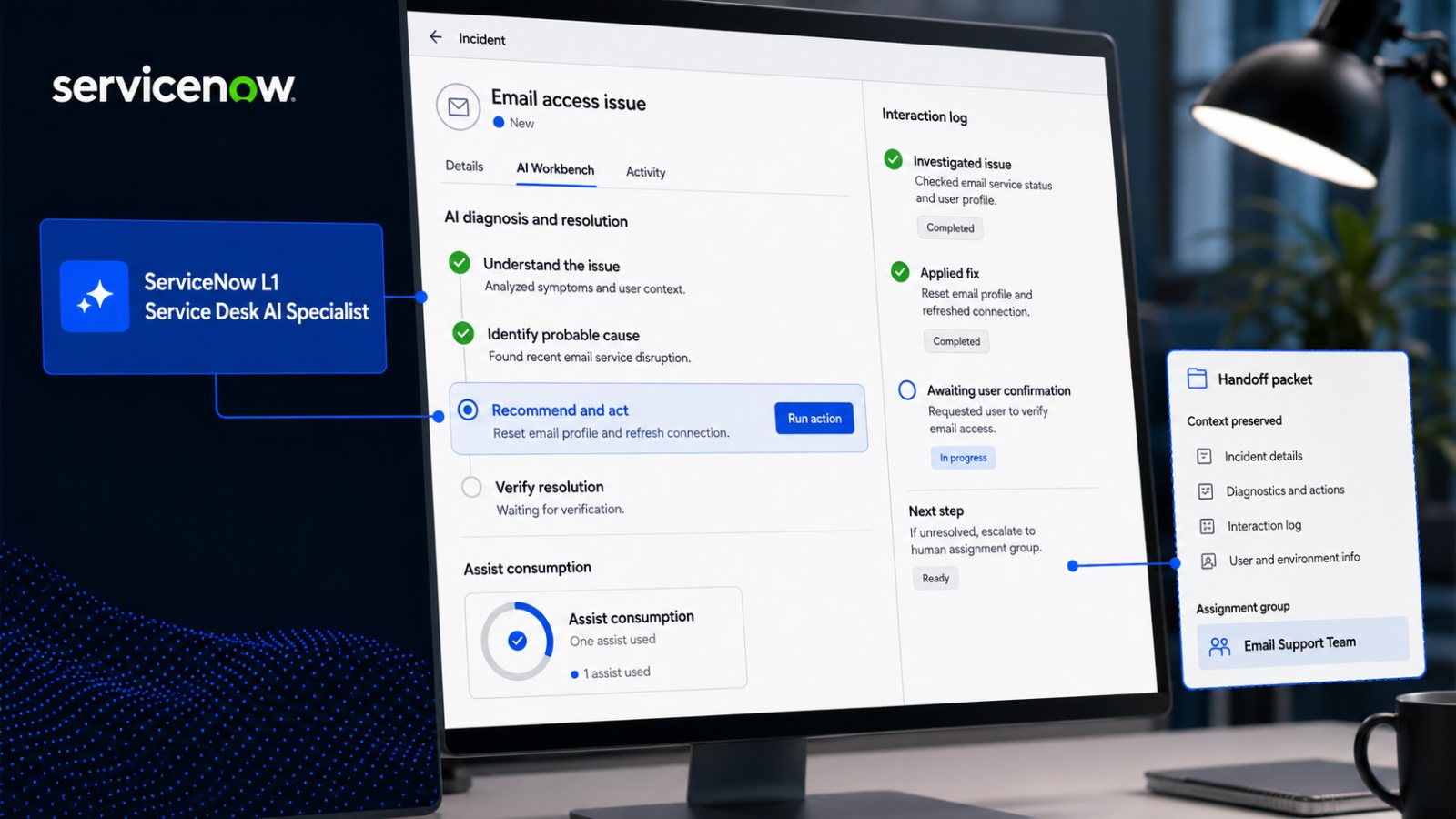Viewport: 1456px width, 819px height.
Task: Select the Recommend and act radio button
Action: [x=468, y=409]
